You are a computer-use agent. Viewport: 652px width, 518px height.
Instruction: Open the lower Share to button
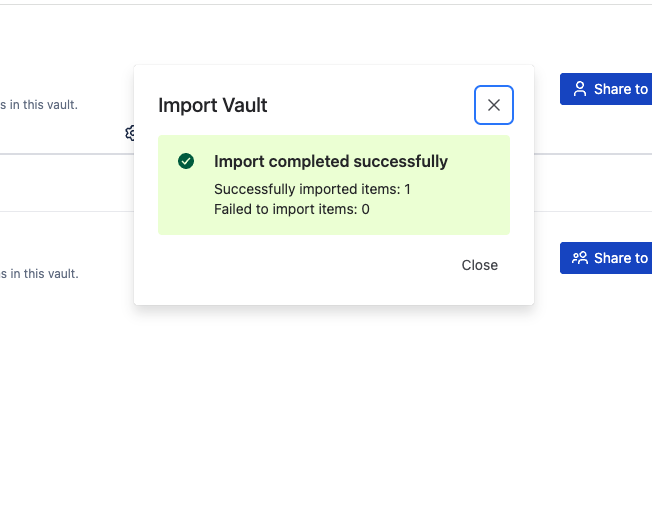click(x=606, y=258)
